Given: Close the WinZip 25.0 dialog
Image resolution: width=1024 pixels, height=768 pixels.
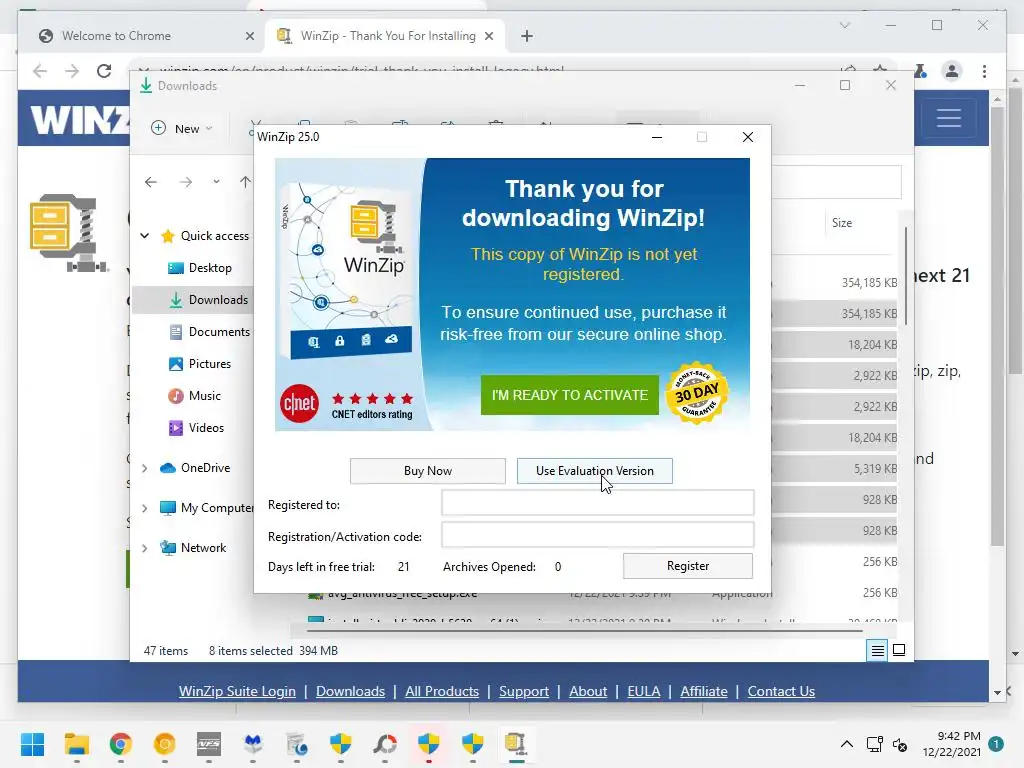Looking at the screenshot, I should coord(748,136).
